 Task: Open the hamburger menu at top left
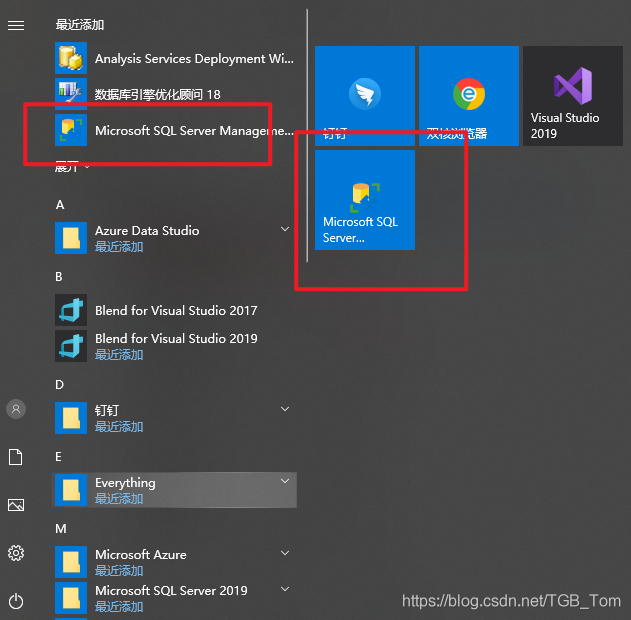pos(16,25)
